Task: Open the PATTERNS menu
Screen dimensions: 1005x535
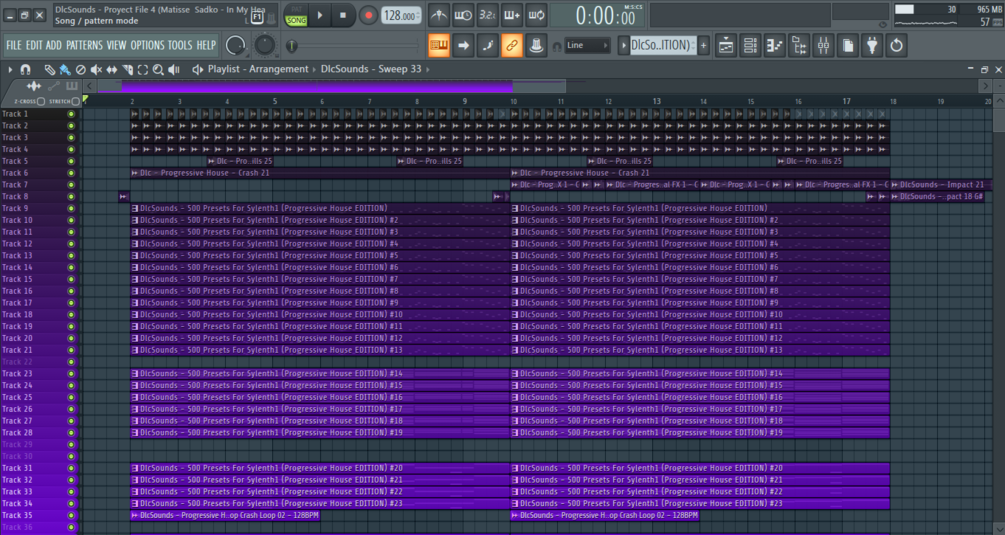Action: (x=84, y=45)
